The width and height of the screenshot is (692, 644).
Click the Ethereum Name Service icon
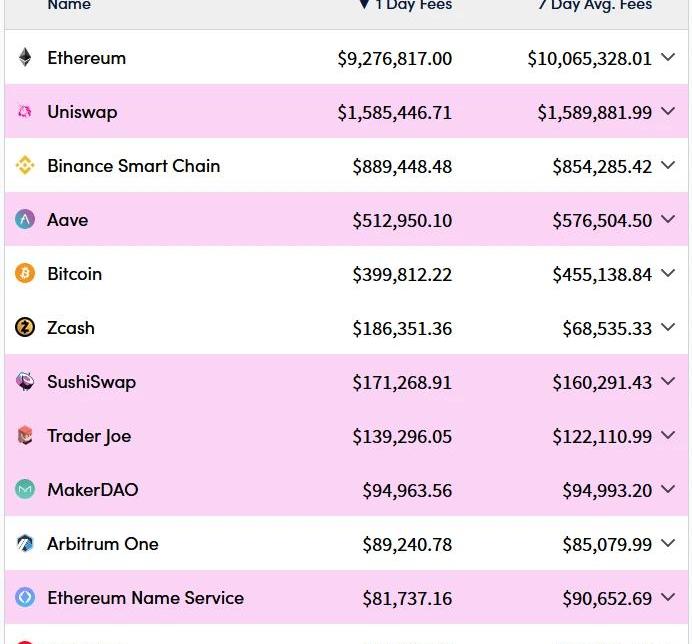pos(25,598)
